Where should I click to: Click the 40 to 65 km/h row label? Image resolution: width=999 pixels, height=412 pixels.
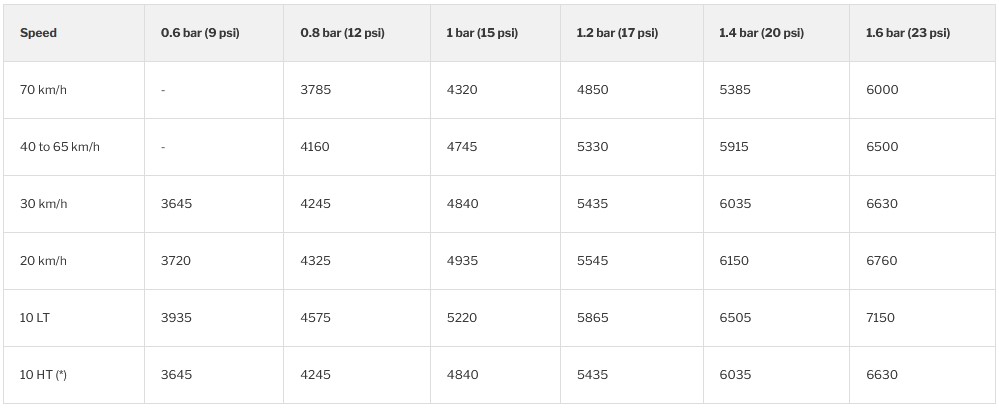tap(60, 147)
